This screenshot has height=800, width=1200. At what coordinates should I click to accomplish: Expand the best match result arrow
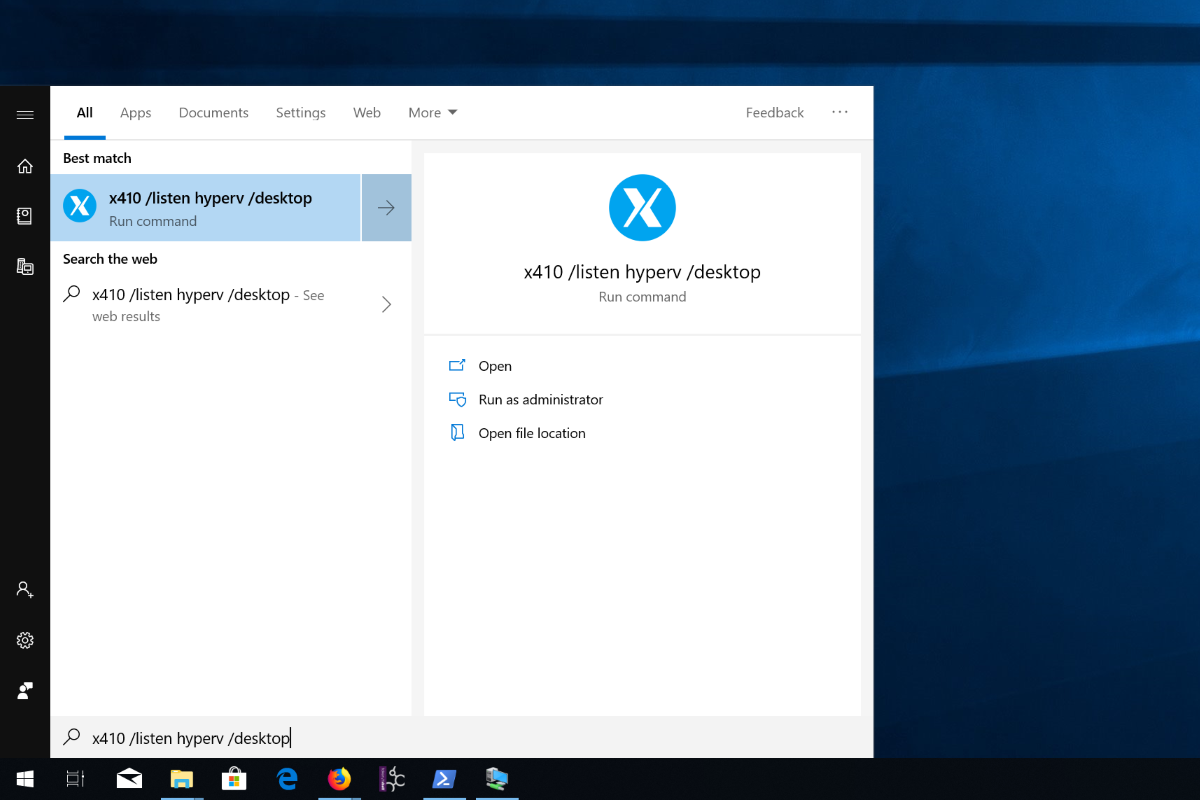tap(386, 208)
